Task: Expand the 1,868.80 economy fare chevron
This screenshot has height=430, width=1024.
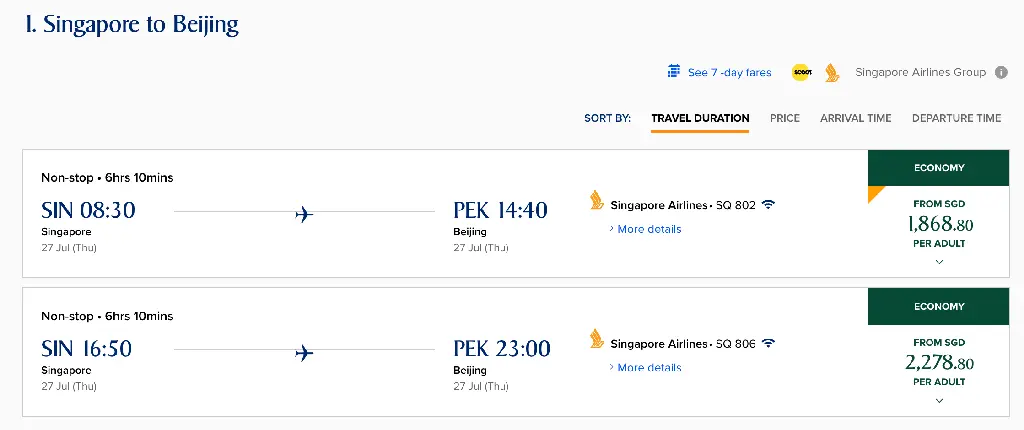Action: [939, 262]
